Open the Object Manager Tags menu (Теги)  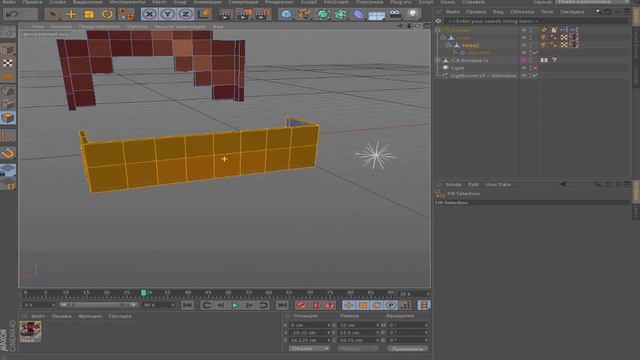pyautogui.click(x=547, y=12)
